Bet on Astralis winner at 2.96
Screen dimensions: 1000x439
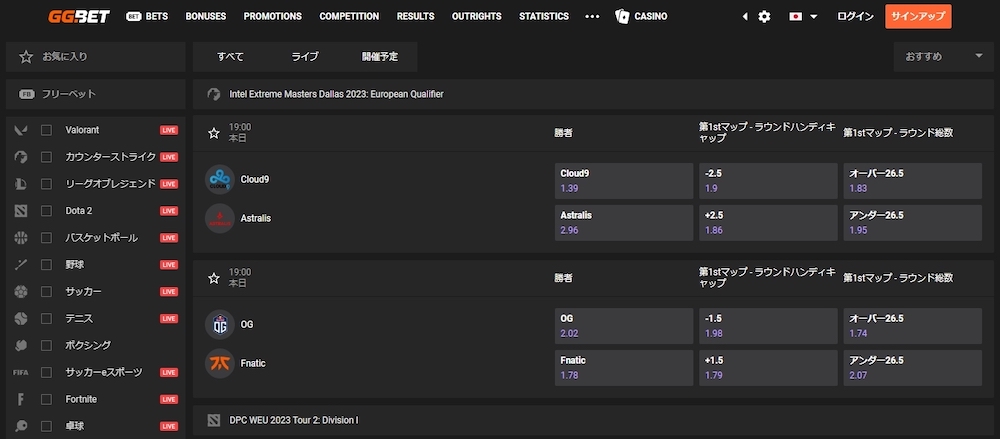click(x=624, y=223)
